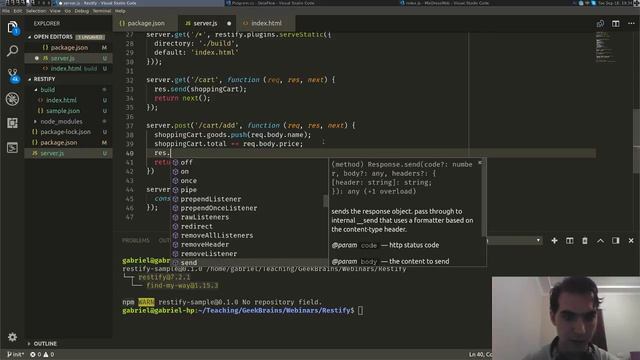Switch to the package.json editor tab

[x=145, y=23]
